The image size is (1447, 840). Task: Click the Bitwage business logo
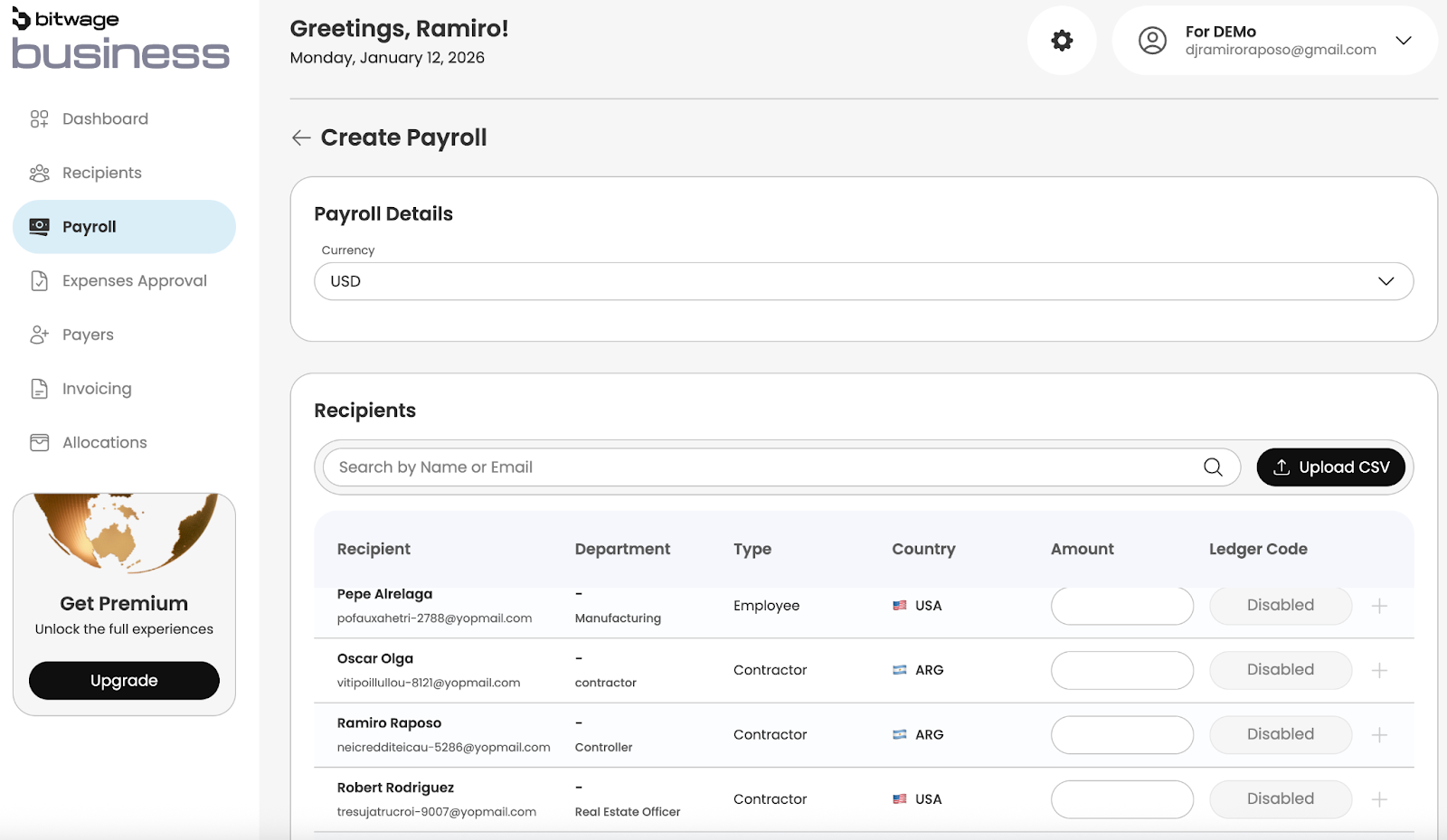[x=120, y=42]
